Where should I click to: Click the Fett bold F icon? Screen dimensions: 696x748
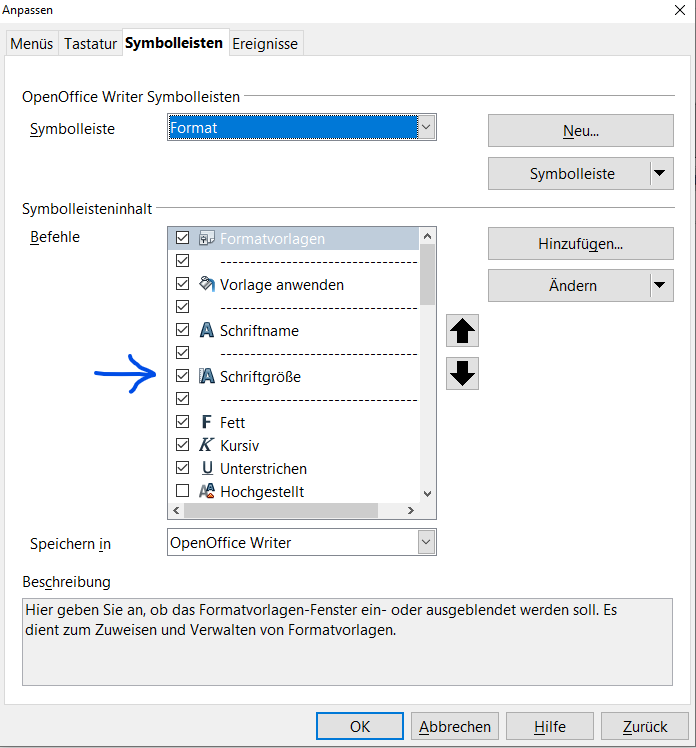(x=207, y=422)
